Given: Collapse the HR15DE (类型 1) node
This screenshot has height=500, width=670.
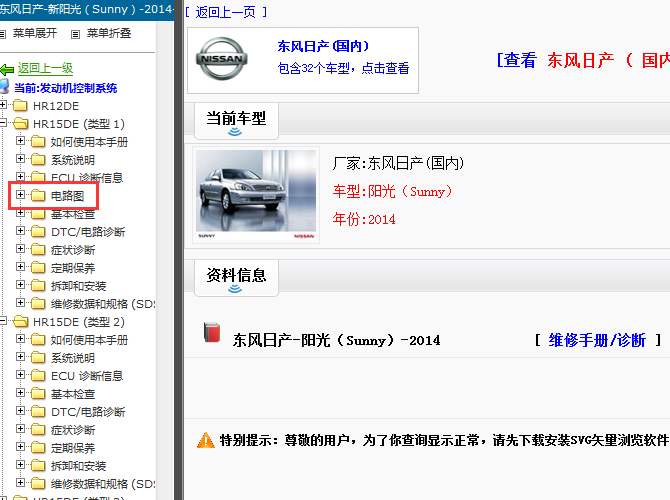Looking at the screenshot, I should click(x=3, y=123).
